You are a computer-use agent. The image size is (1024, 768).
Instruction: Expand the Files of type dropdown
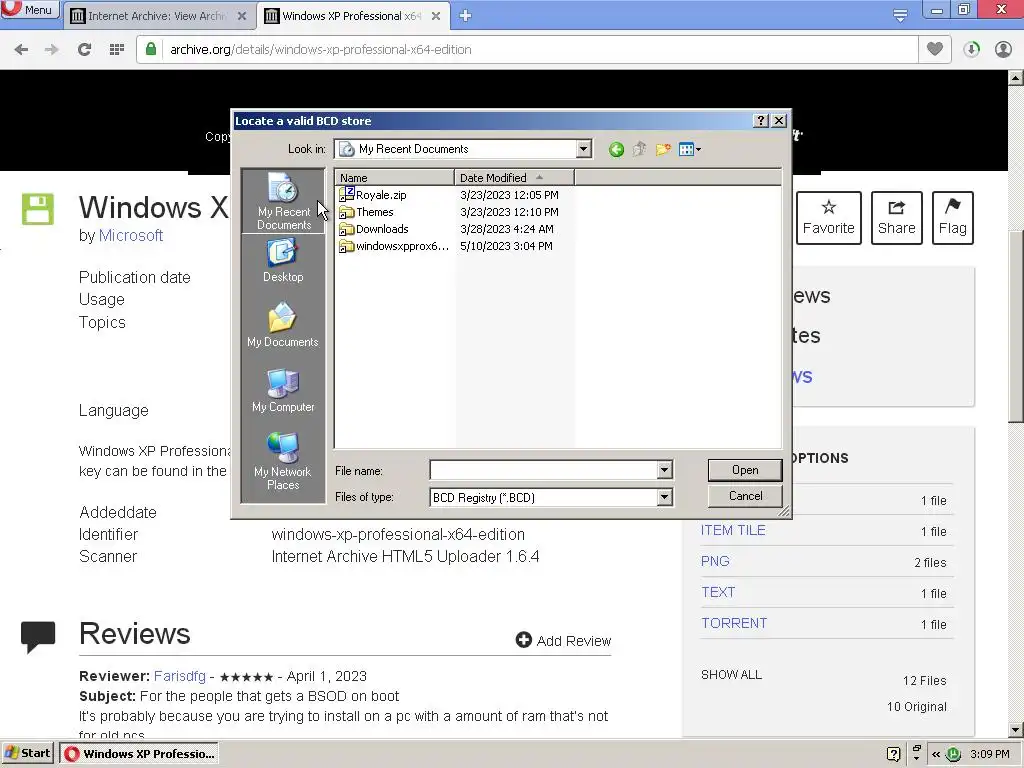(664, 497)
